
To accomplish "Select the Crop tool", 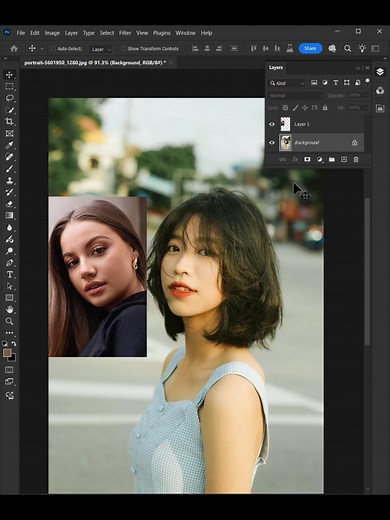I will 9,121.
